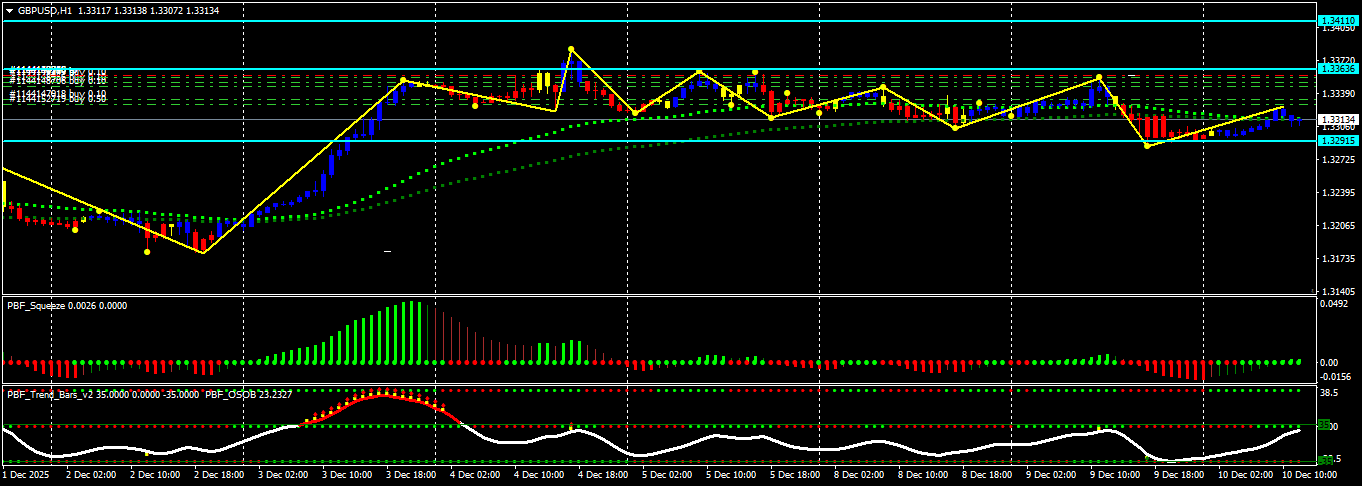This screenshot has height=486, width=1362.
Task: Click the -0.0156 squeeze scale value
Action: coord(1336,377)
